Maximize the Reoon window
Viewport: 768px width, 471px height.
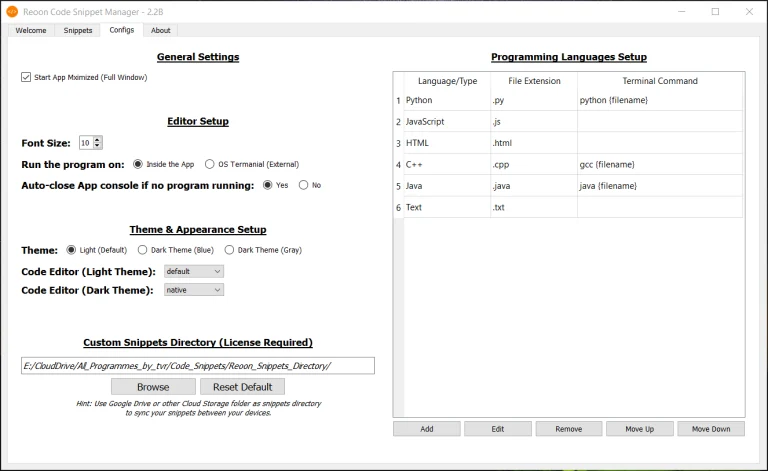pos(716,12)
